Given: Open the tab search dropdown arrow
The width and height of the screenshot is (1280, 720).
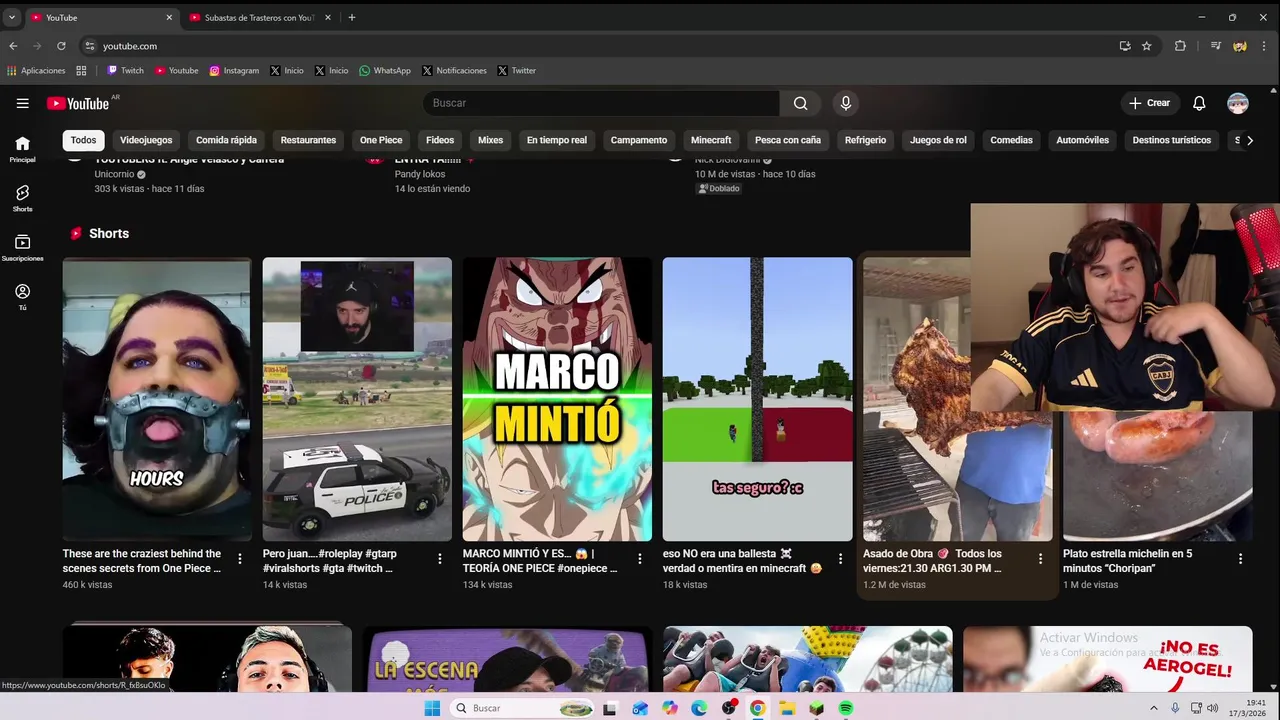Looking at the screenshot, I should tap(12, 17).
